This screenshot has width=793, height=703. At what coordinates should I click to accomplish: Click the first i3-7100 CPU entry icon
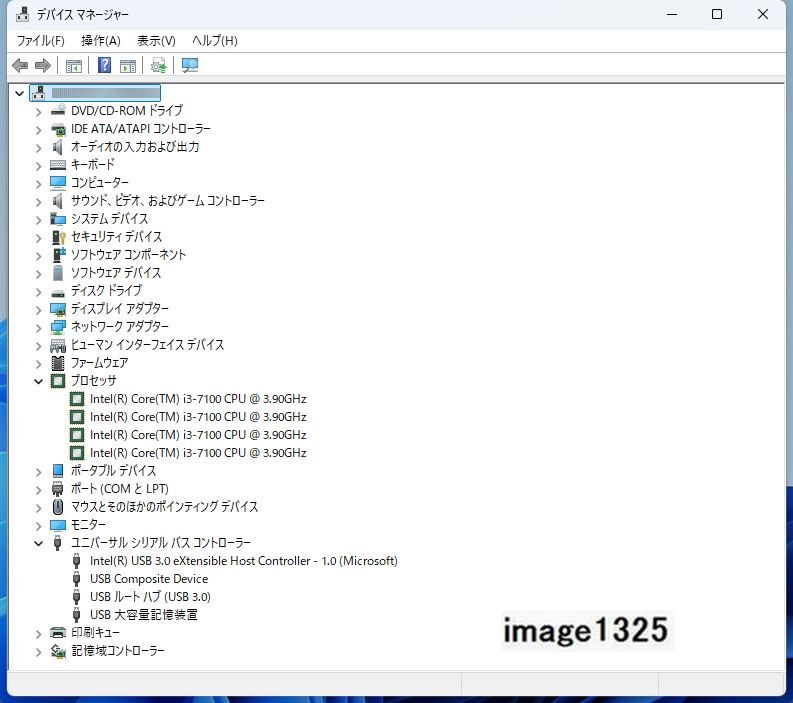point(77,399)
